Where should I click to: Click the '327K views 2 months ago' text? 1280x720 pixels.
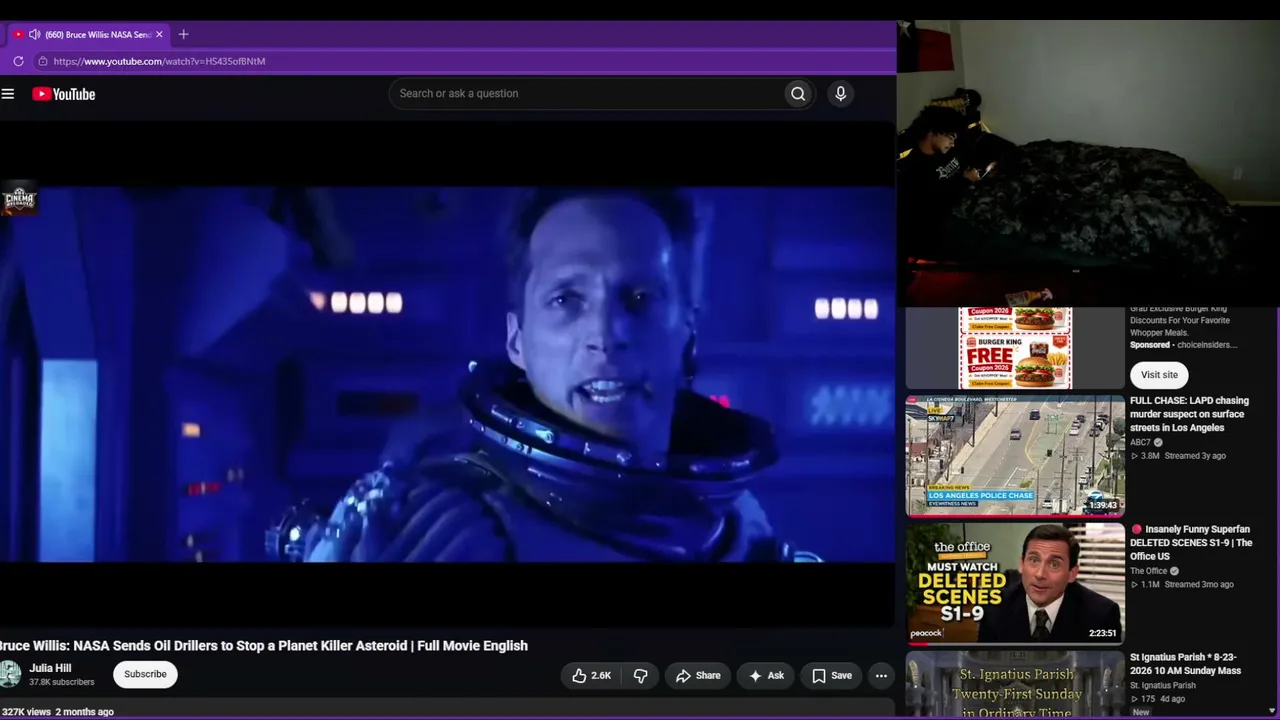point(57,712)
